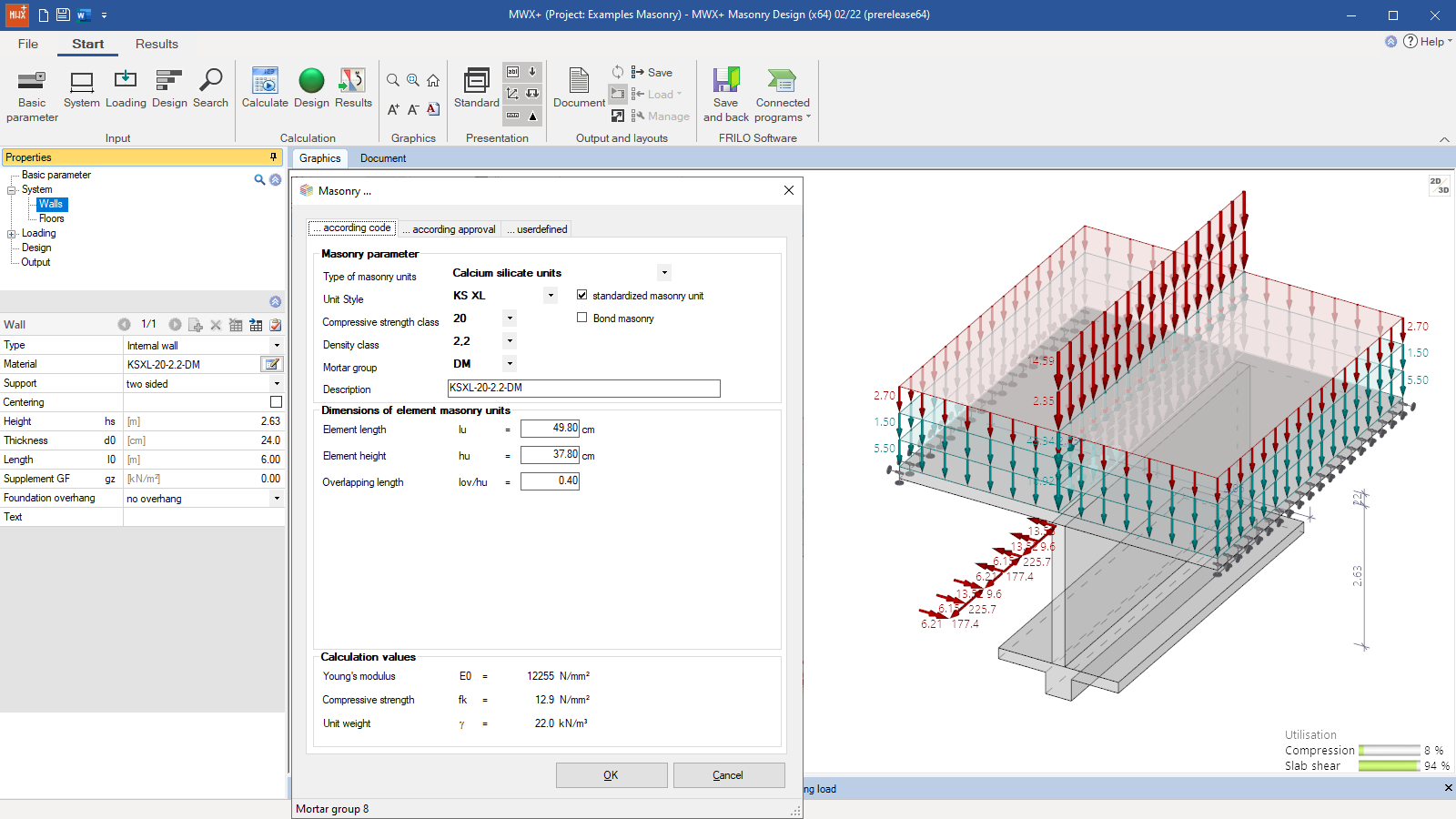
Task: Click Save and back icon
Action: point(725,96)
